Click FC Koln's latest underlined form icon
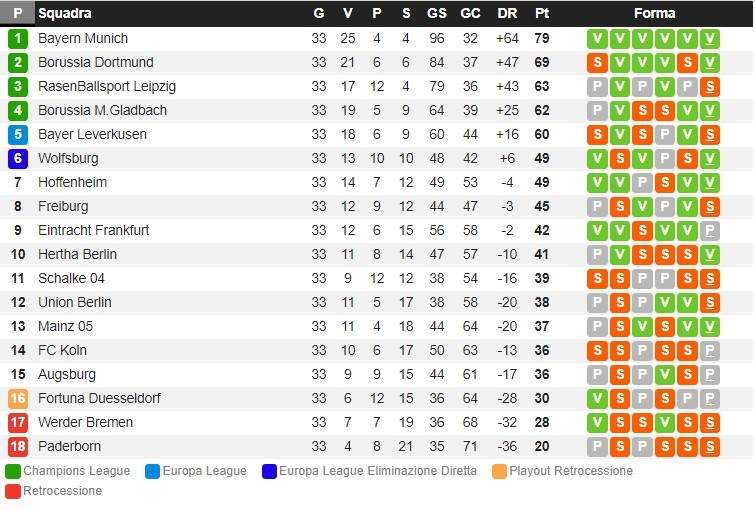This screenshot has height=510, width=755. pos(709,351)
